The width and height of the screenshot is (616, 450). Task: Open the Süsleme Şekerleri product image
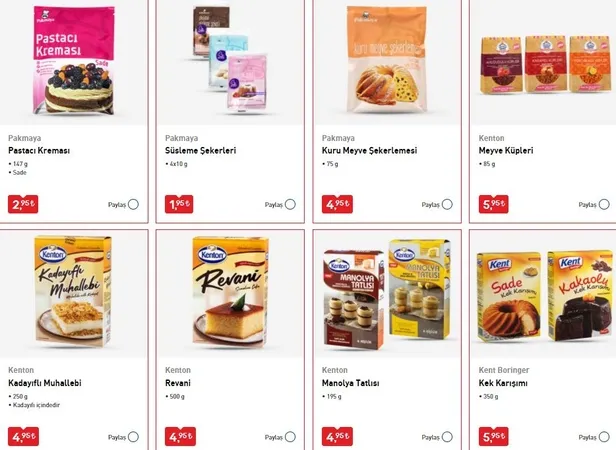(x=230, y=59)
